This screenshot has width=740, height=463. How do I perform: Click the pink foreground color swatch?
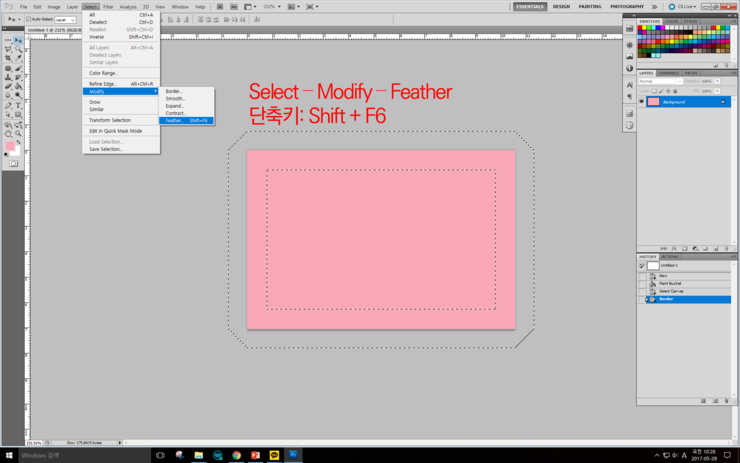tap(10, 146)
